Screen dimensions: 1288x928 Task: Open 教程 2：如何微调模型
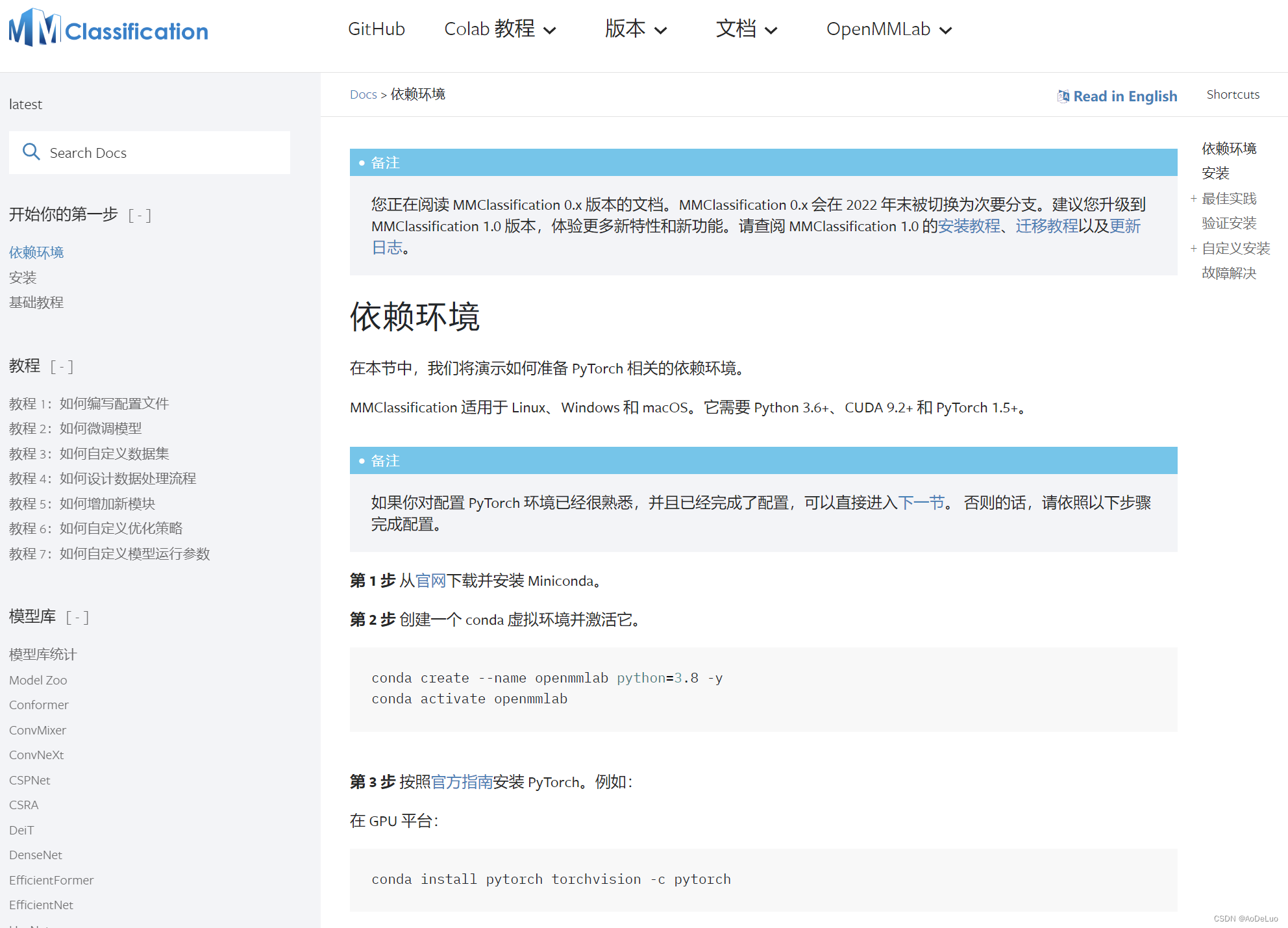pos(75,428)
